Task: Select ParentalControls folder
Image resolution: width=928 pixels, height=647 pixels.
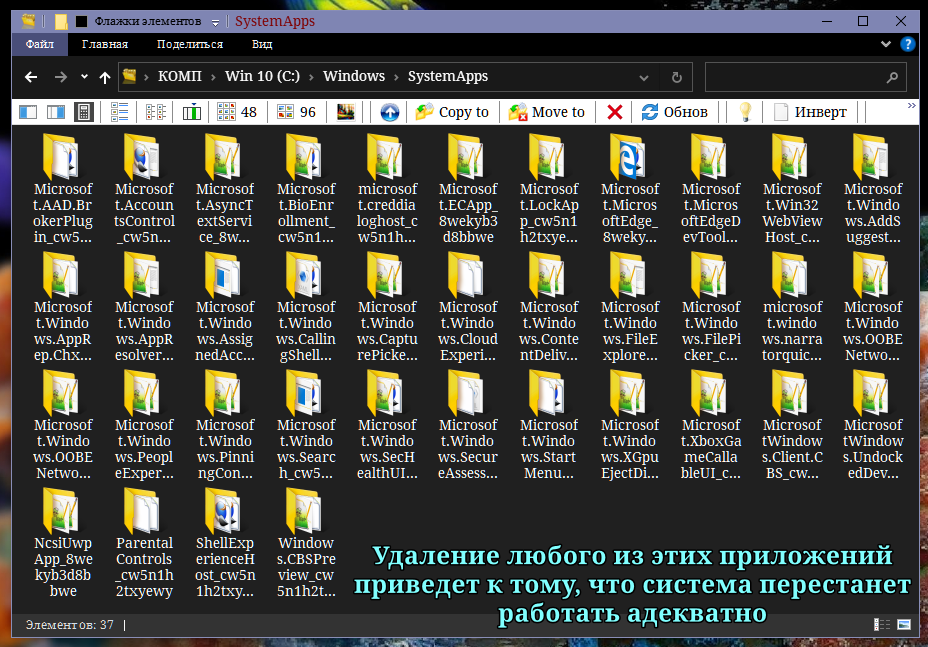Action: (x=144, y=543)
